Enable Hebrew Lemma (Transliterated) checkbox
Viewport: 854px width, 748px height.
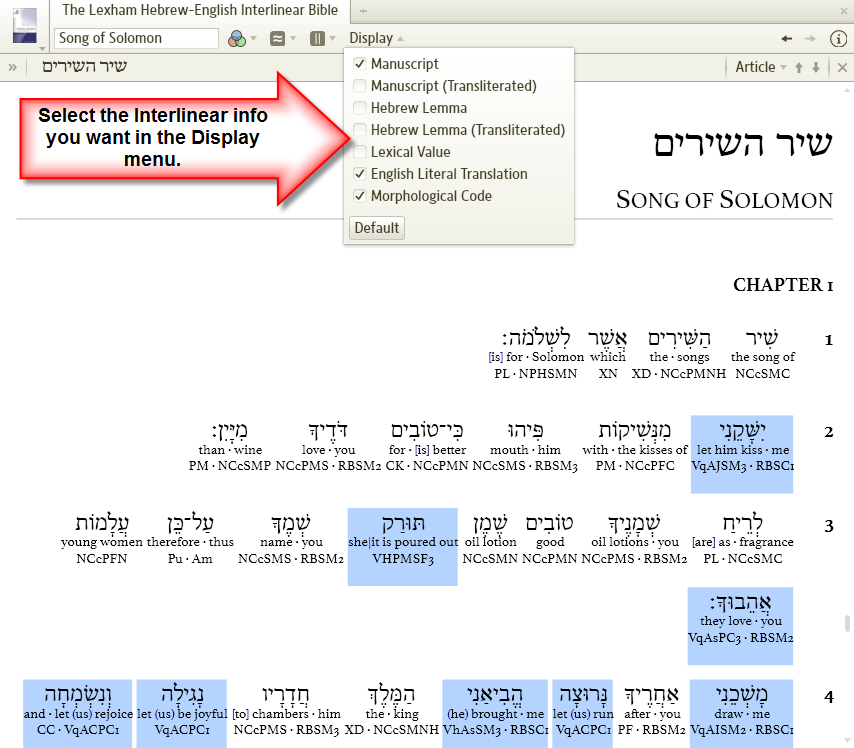359,130
